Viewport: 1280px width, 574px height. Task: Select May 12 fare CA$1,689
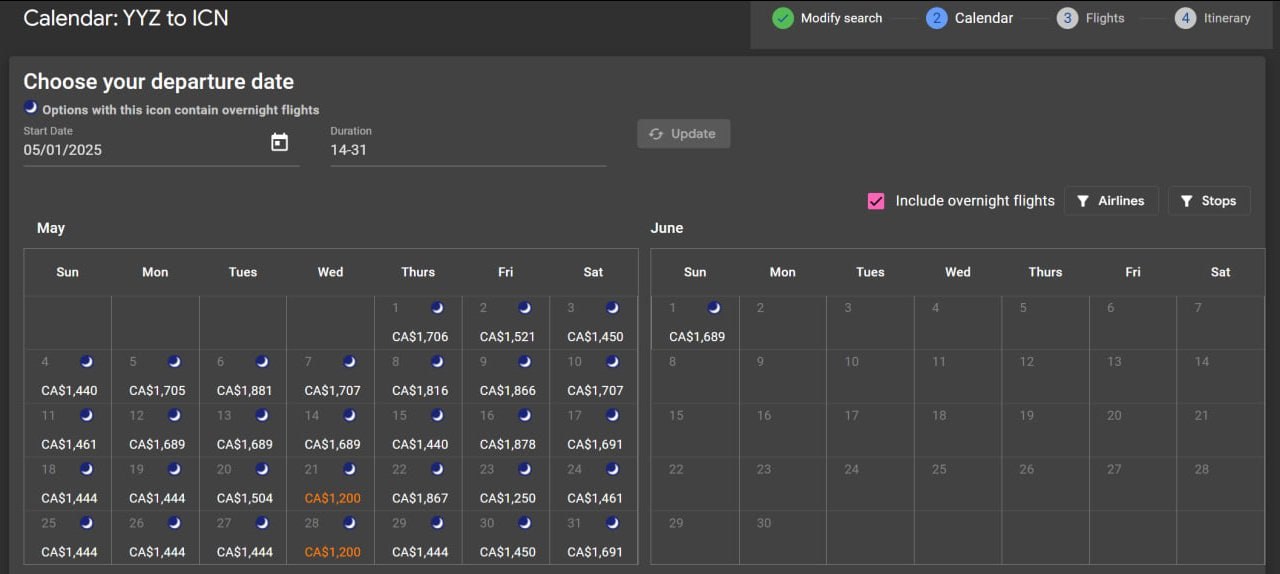pyautogui.click(x=157, y=444)
